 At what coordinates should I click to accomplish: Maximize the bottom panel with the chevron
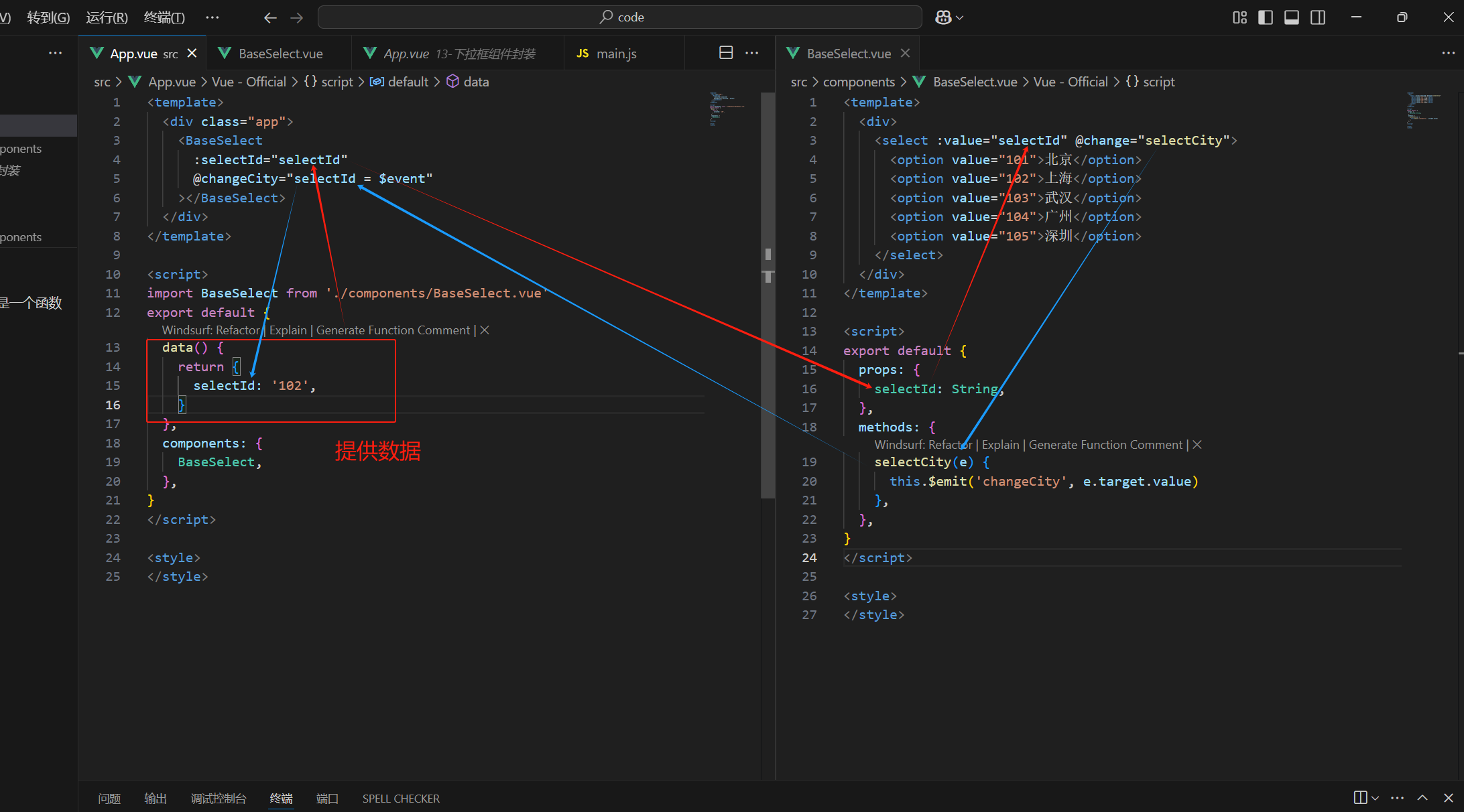point(1422,798)
